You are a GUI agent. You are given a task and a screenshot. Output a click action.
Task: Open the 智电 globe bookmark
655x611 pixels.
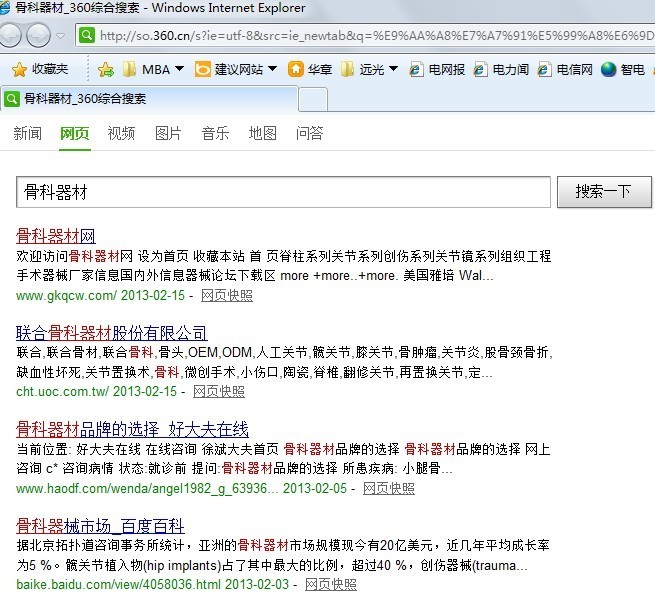coord(623,69)
